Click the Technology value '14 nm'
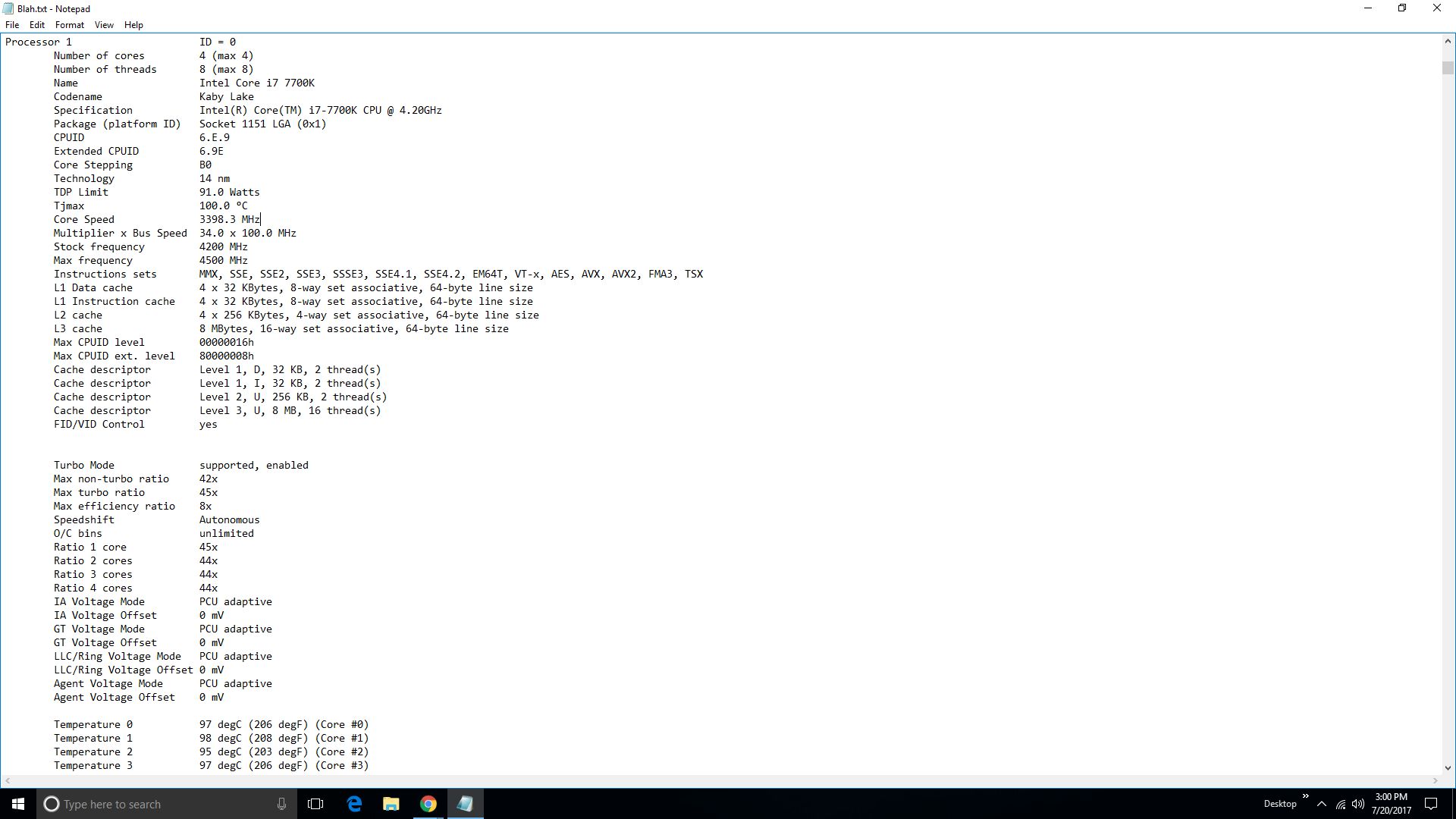Screen dimensions: 1456x819 (215, 178)
